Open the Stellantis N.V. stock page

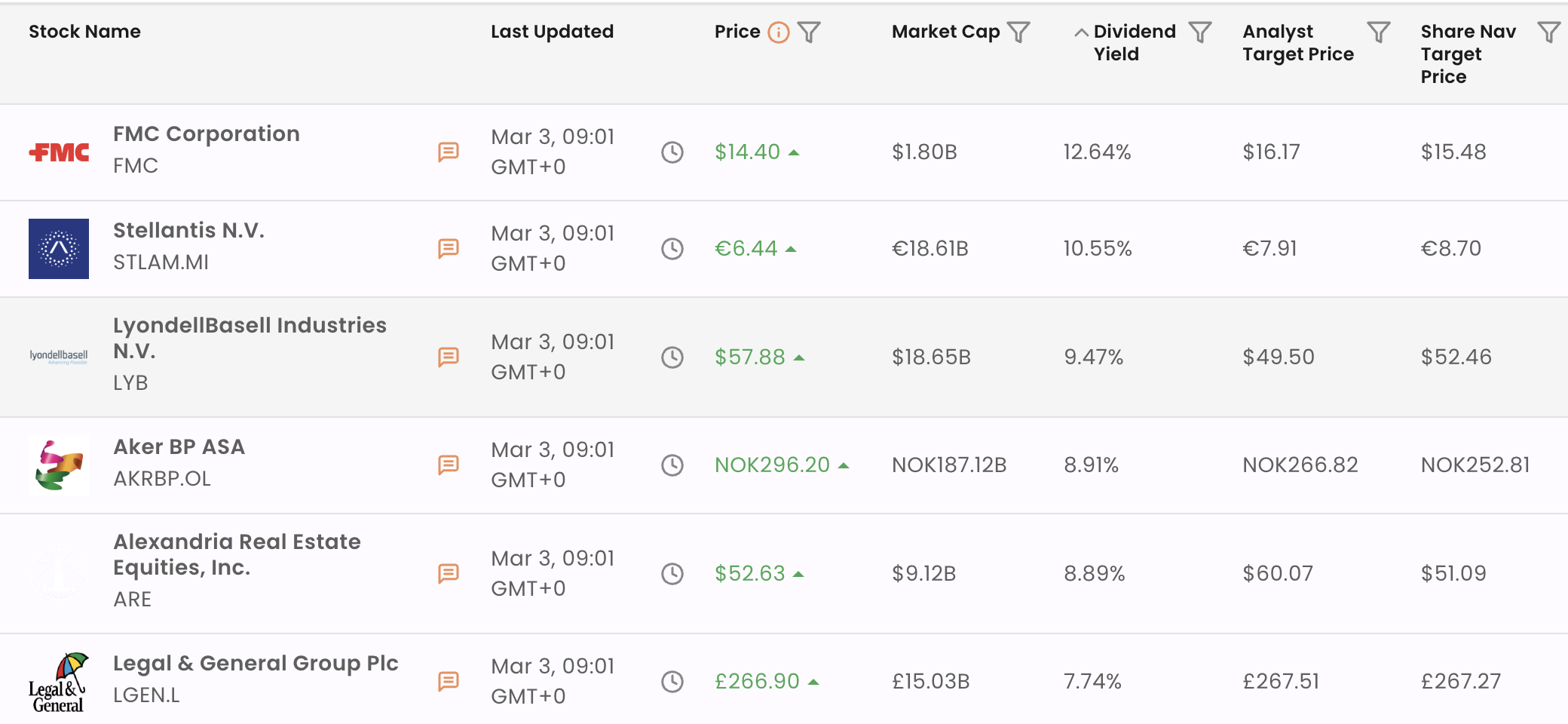click(x=190, y=231)
